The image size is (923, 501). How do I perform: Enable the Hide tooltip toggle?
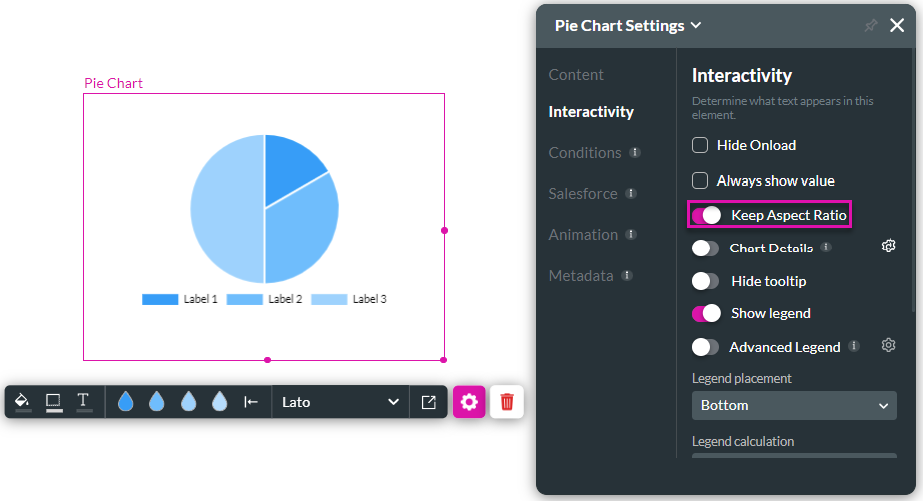point(705,281)
